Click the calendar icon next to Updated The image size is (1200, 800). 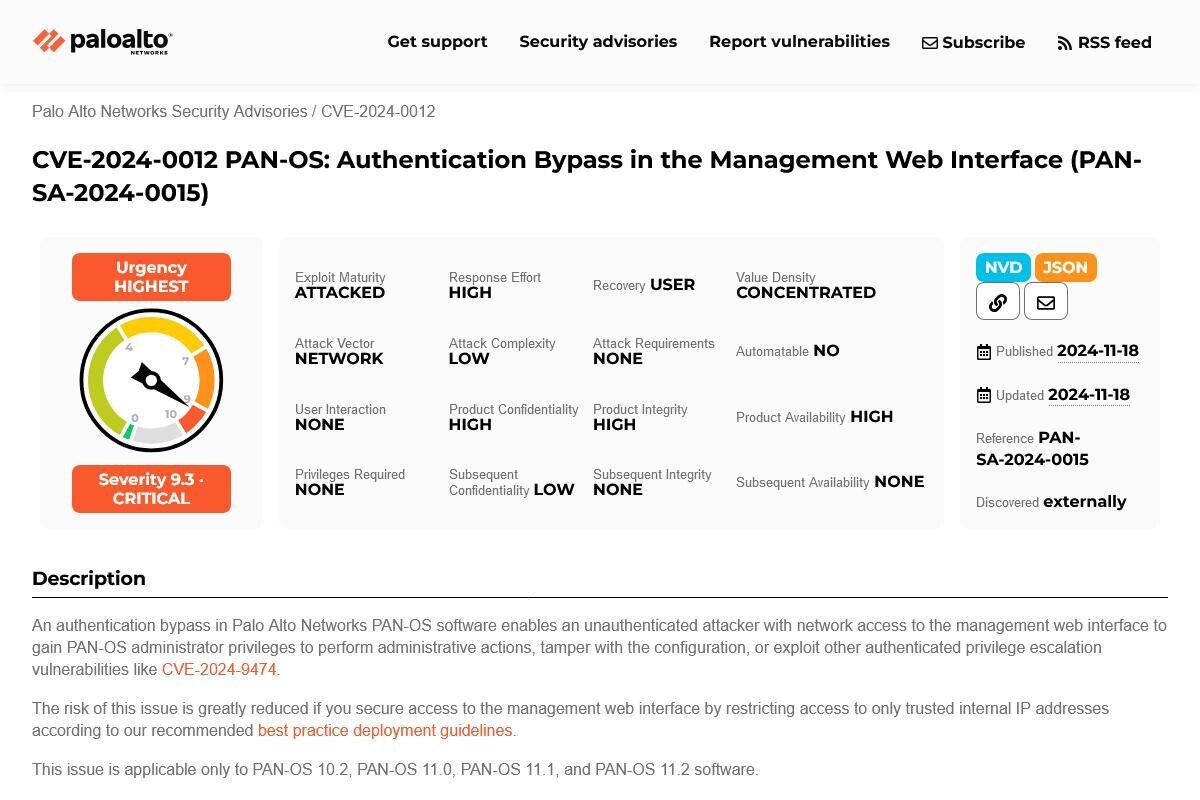click(984, 395)
